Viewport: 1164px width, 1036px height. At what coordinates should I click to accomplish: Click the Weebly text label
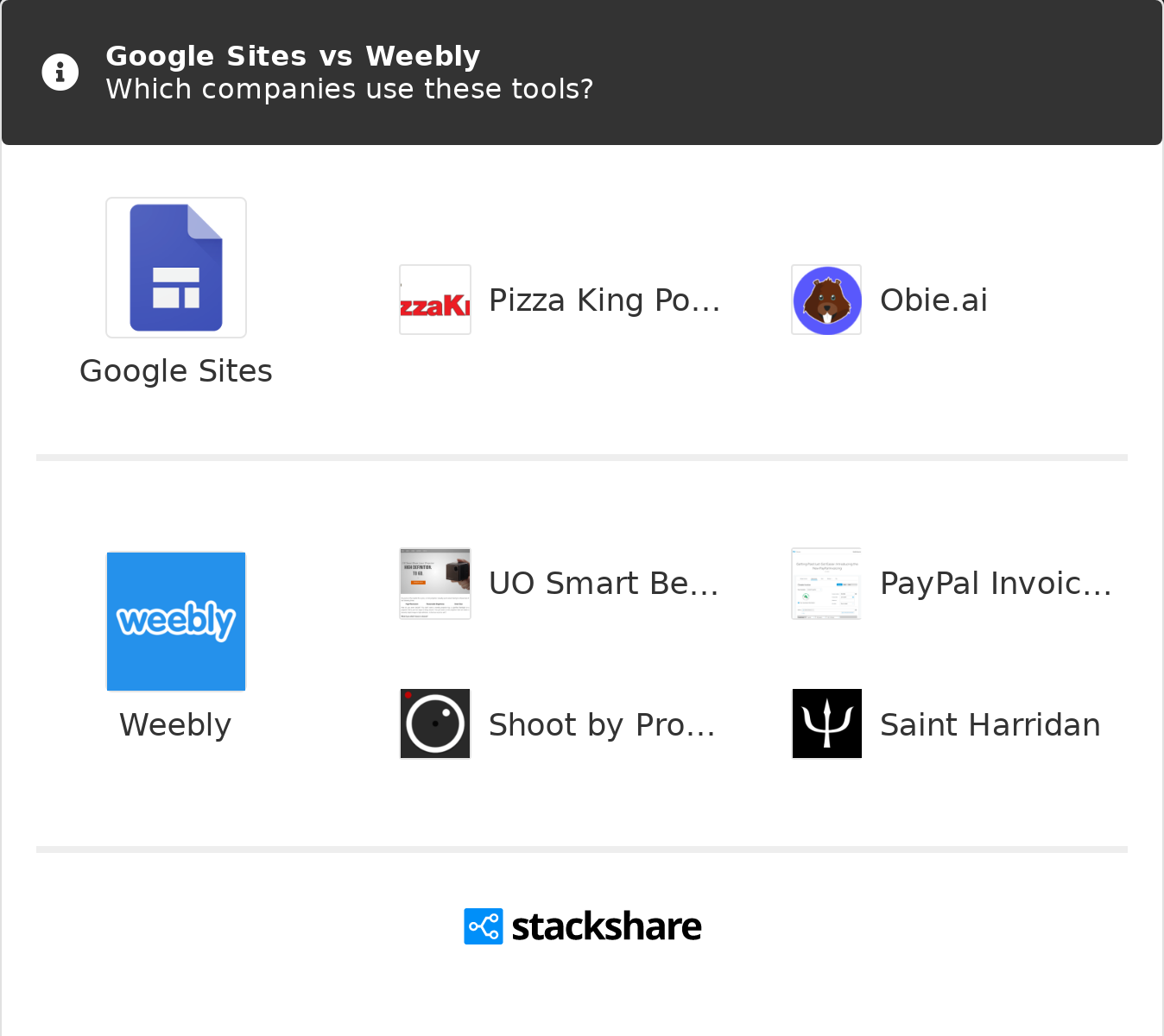175,725
